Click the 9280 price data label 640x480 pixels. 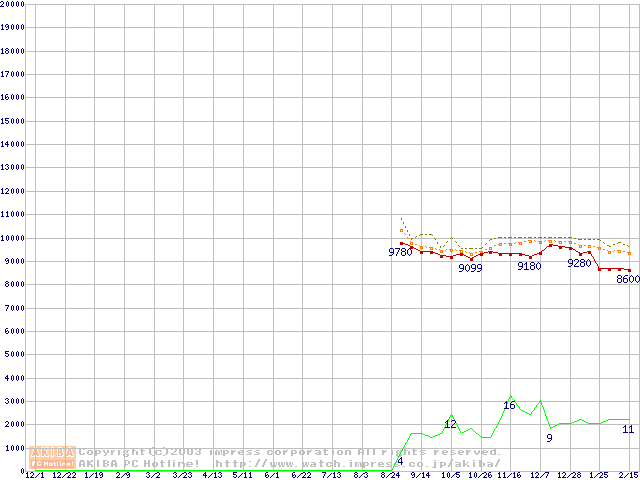[579, 264]
